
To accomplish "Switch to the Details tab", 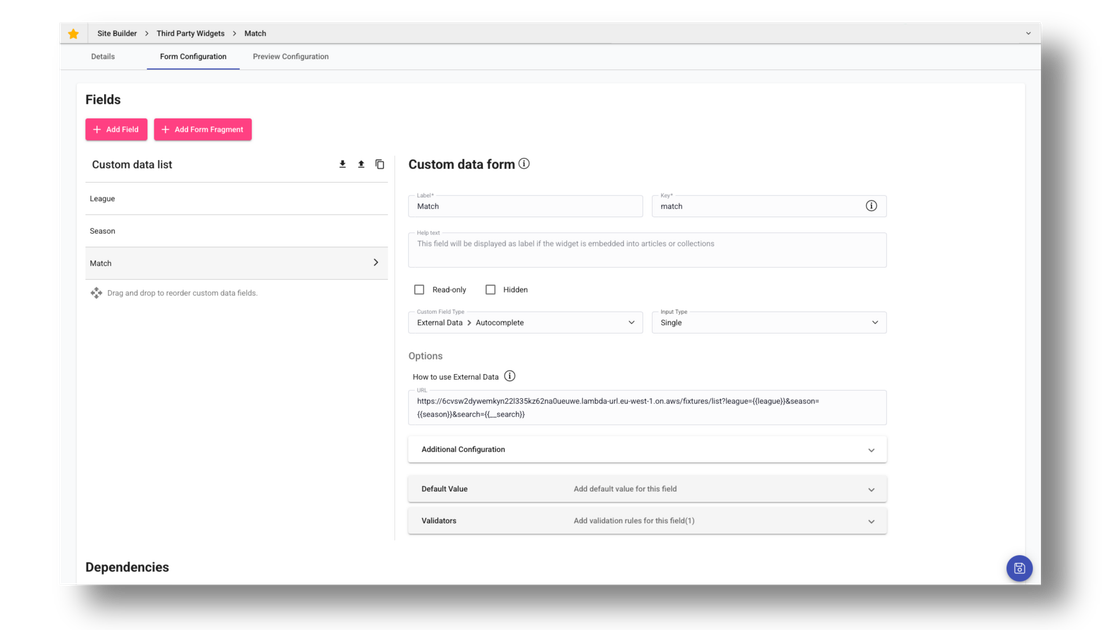I will [x=103, y=56].
